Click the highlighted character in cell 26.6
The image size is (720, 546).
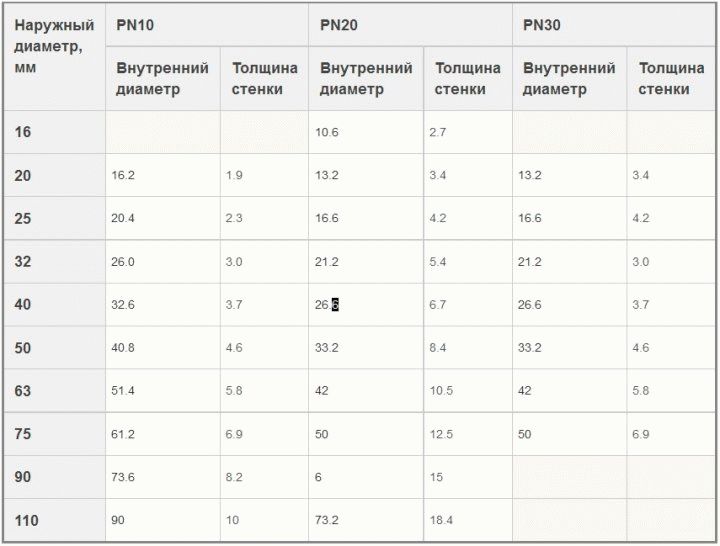[336, 305]
